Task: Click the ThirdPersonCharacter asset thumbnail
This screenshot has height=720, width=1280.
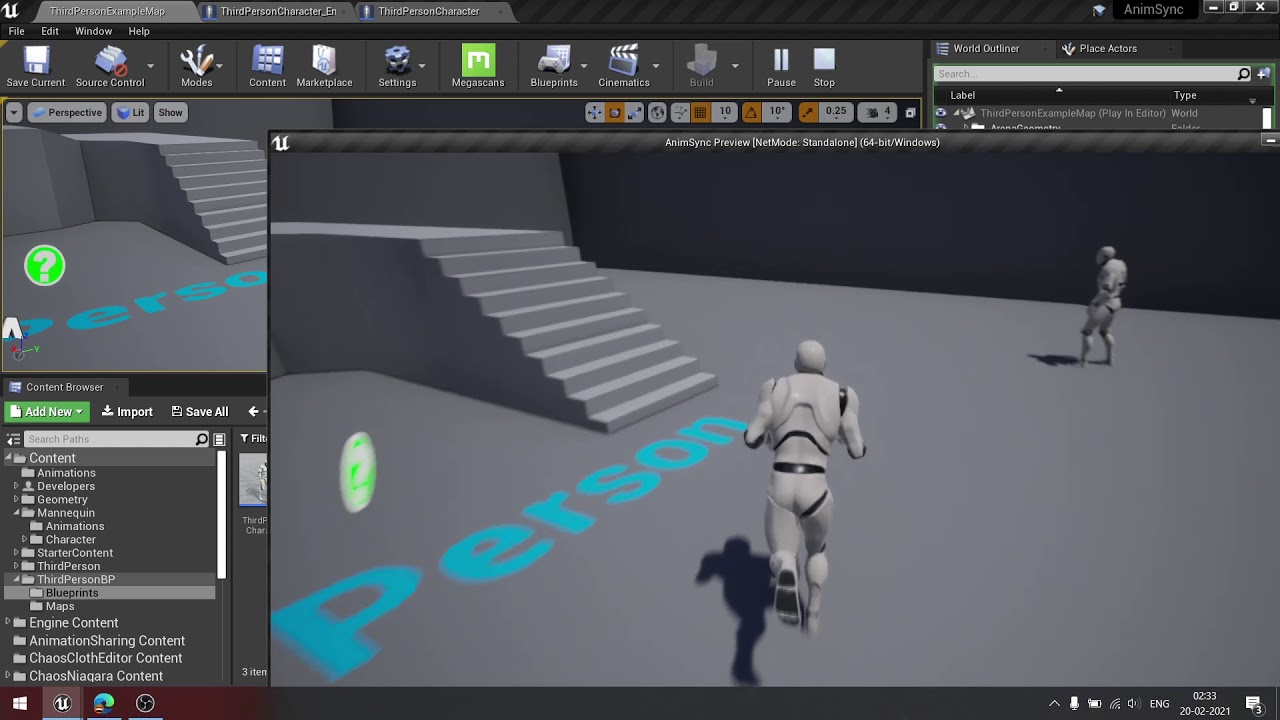Action: [254, 480]
